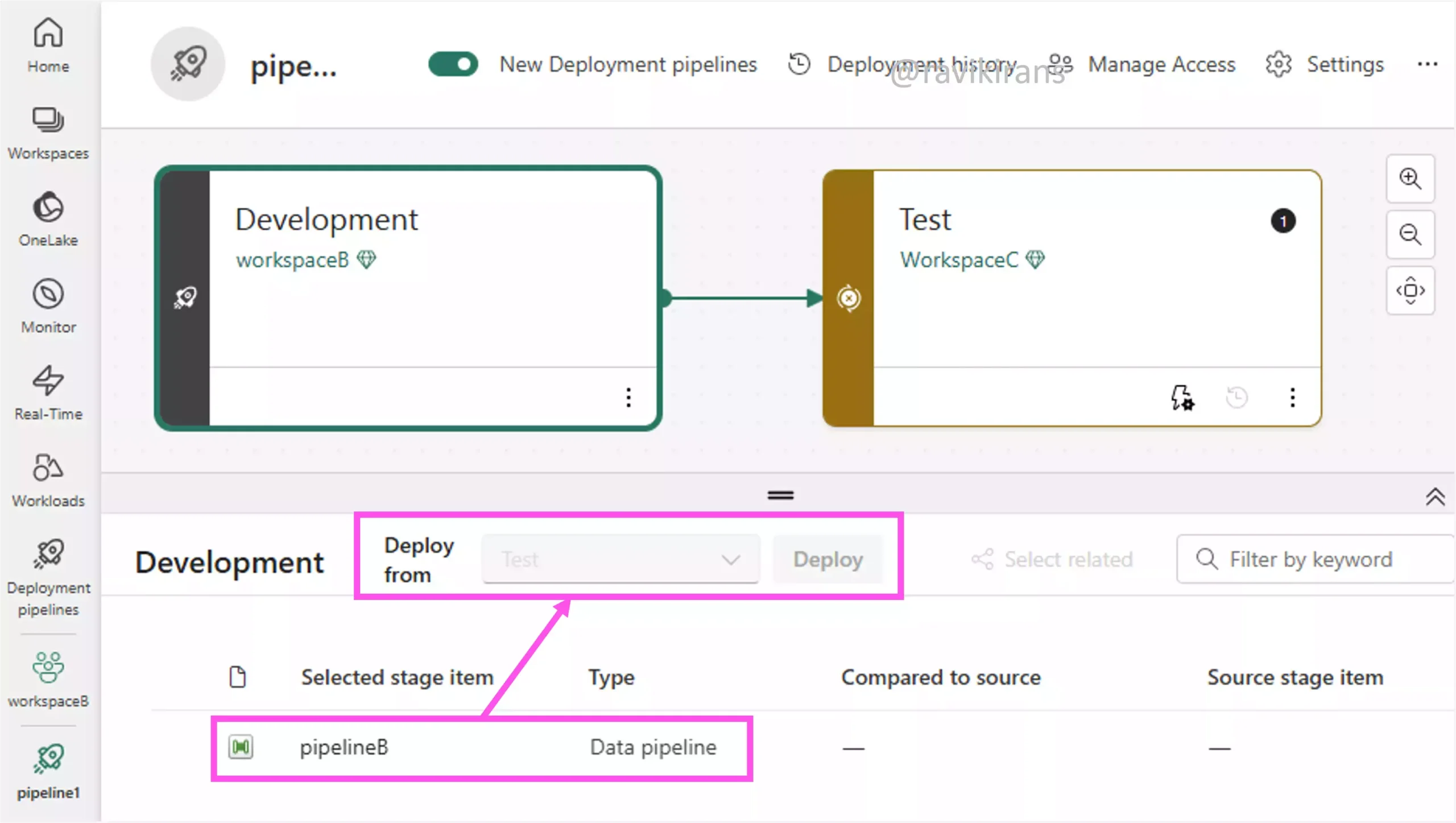Image resolution: width=1456 pixels, height=823 pixels.
Task: Click the Deploy button
Action: pos(828,559)
